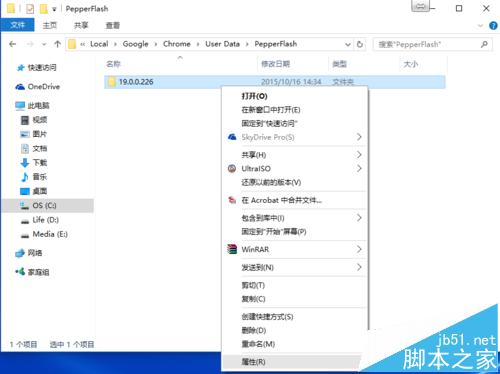This screenshot has height=374, width=500.
Task: Open recent locations dropdown arrow
Action: coord(44,44)
